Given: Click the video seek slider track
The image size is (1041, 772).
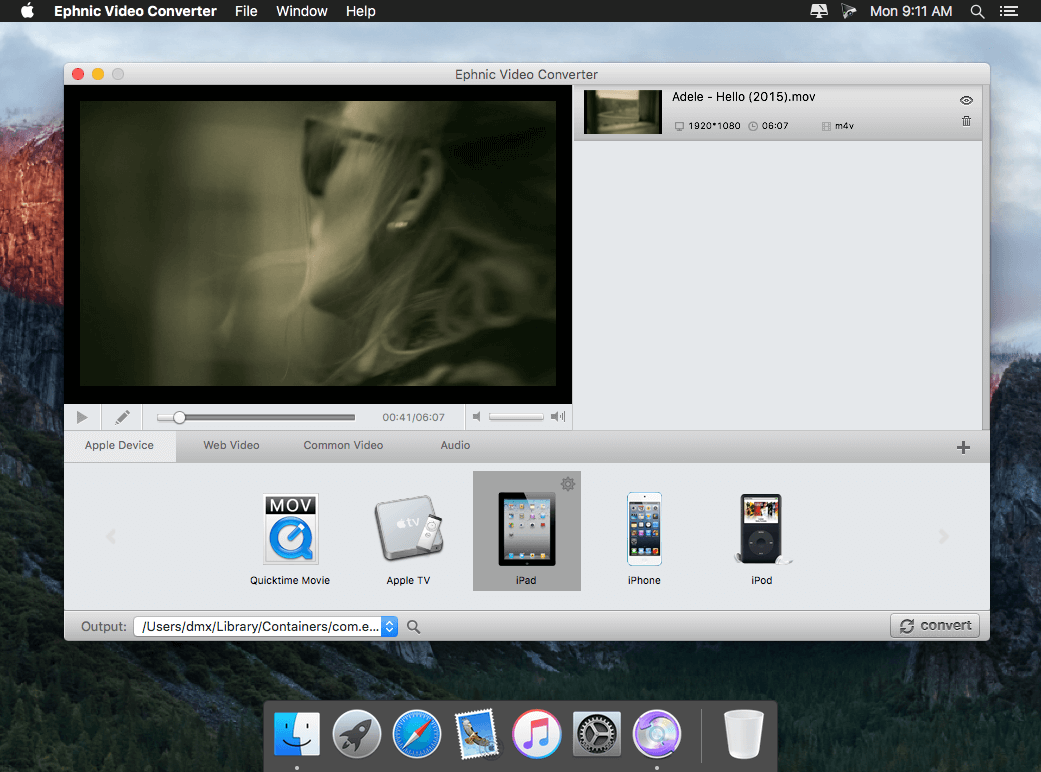Looking at the screenshot, I should tap(256, 418).
